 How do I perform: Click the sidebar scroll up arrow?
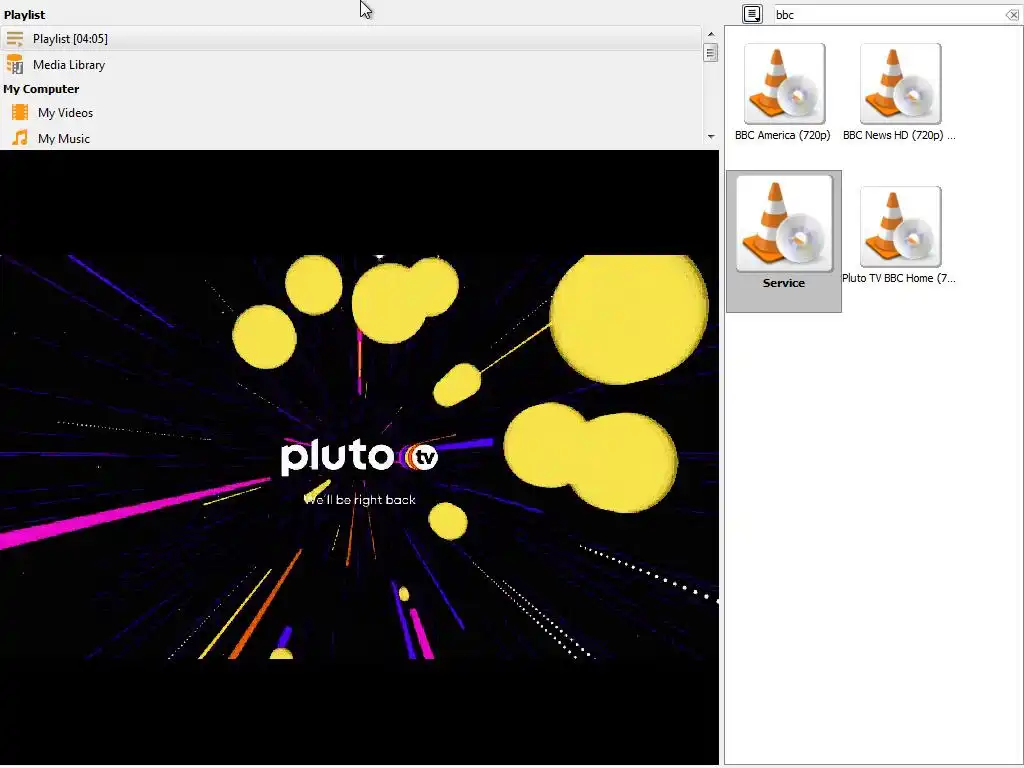[x=711, y=34]
